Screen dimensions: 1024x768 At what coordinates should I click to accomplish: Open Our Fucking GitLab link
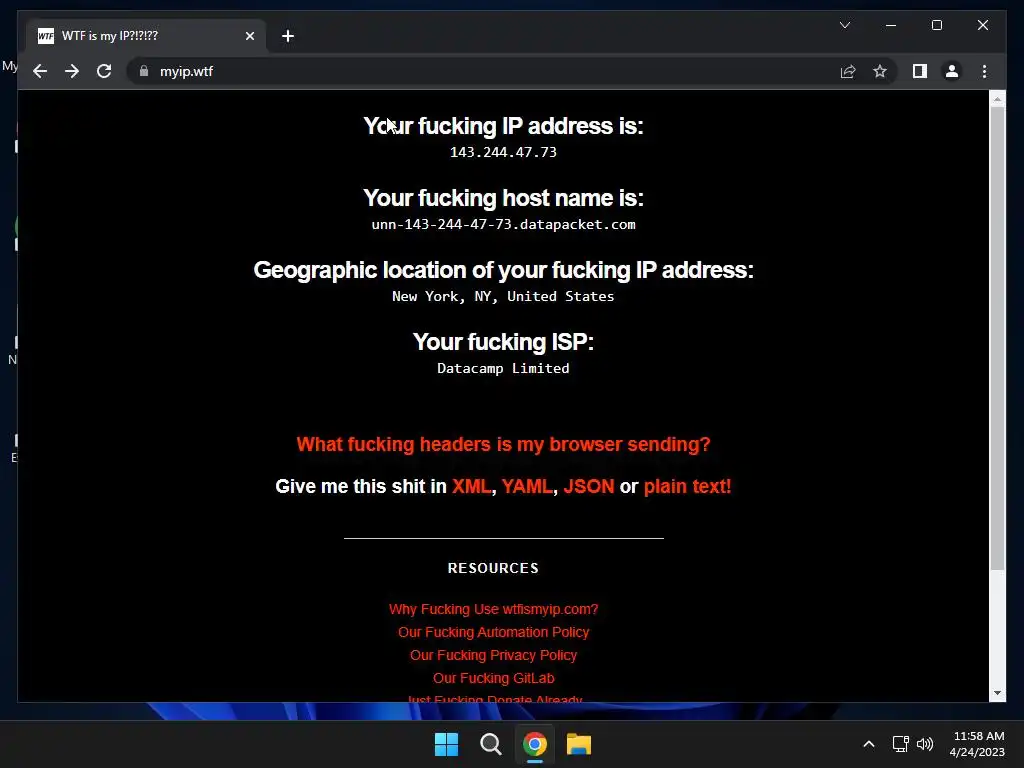click(x=494, y=678)
